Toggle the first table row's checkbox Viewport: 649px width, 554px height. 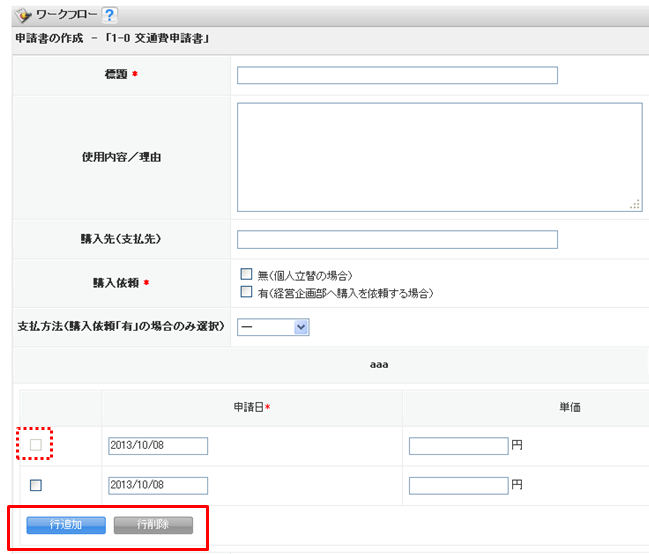coord(35,445)
